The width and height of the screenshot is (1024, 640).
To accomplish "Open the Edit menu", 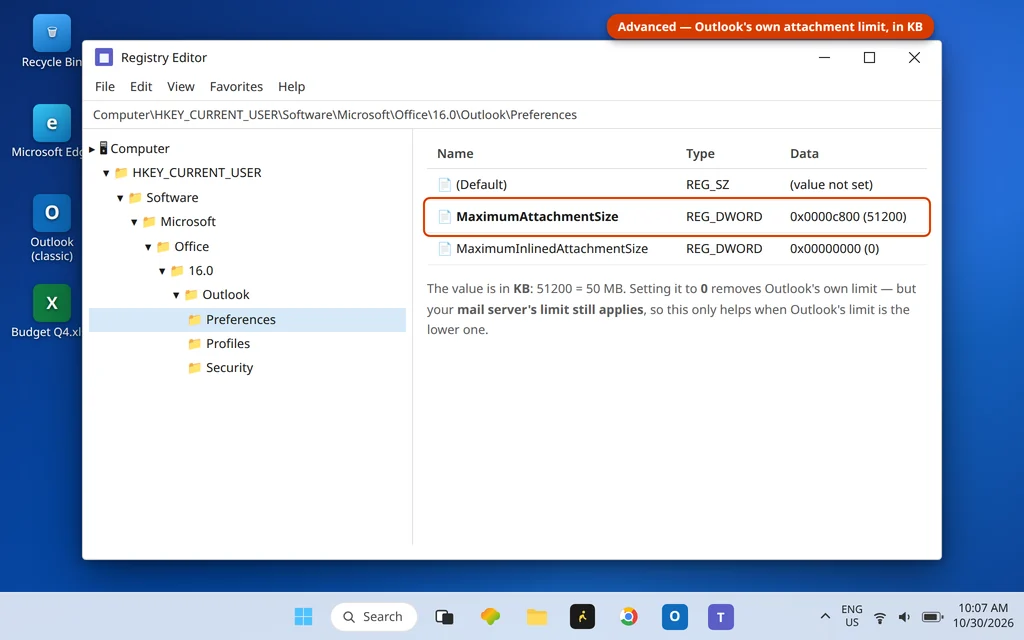I will [140, 87].
